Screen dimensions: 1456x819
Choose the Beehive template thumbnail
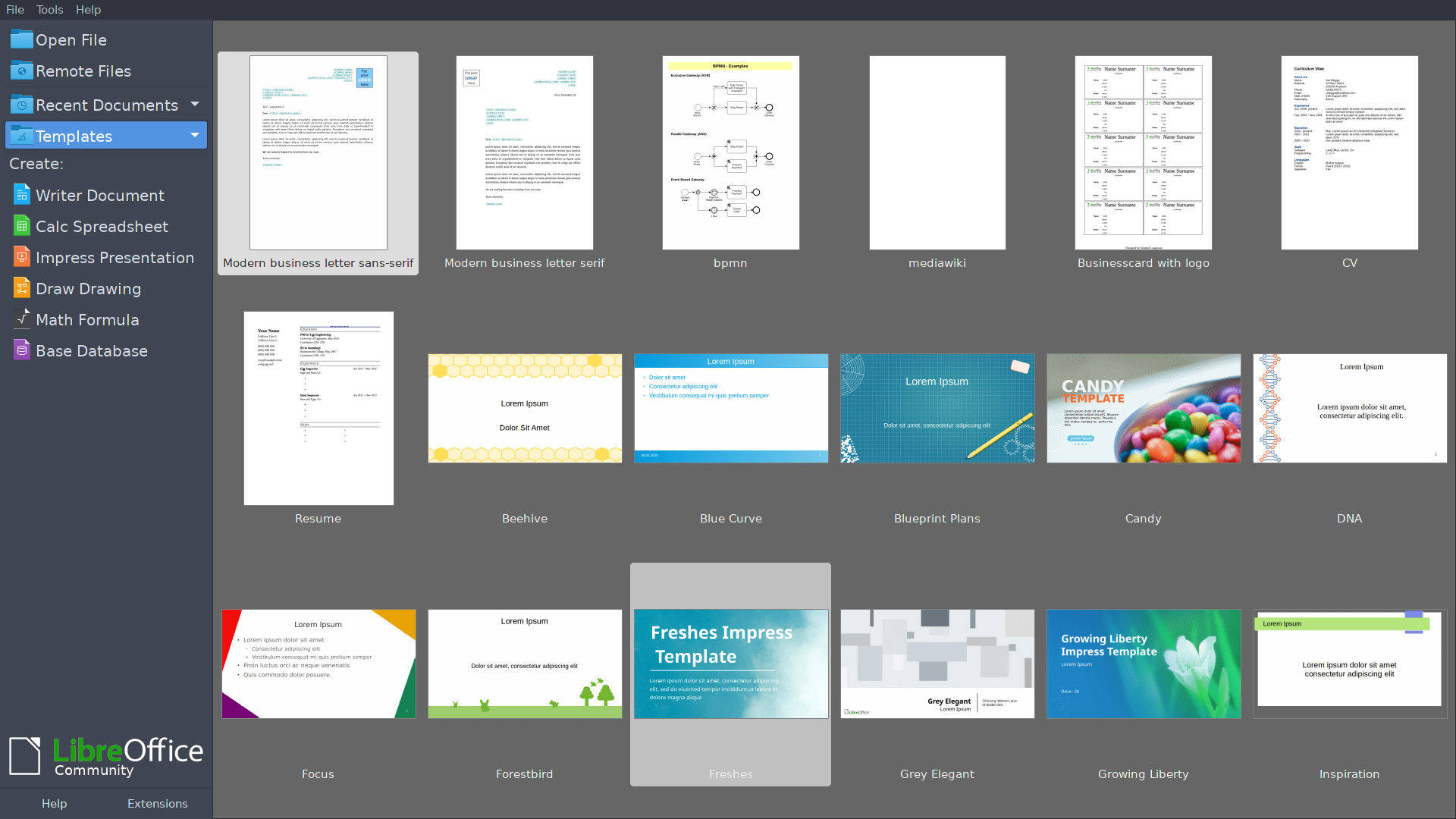point(525,408)
